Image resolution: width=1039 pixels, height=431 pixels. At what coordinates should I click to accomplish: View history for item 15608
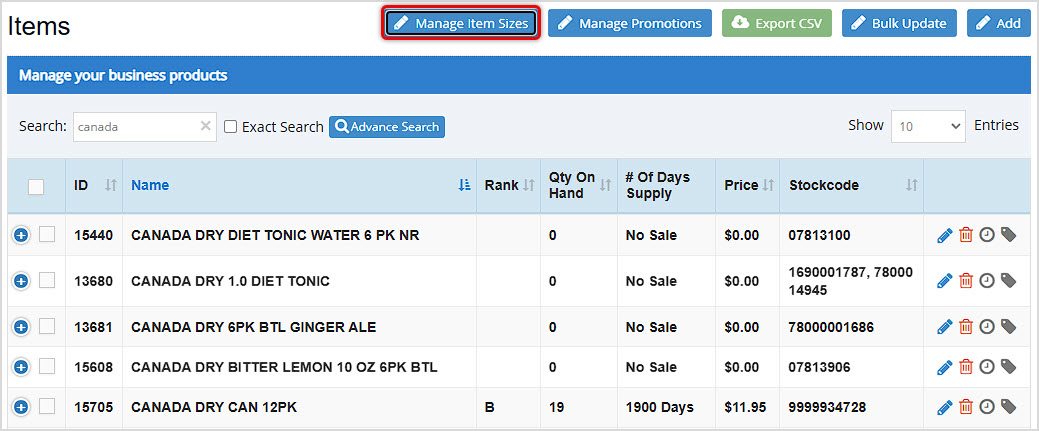tap(987, 366)
